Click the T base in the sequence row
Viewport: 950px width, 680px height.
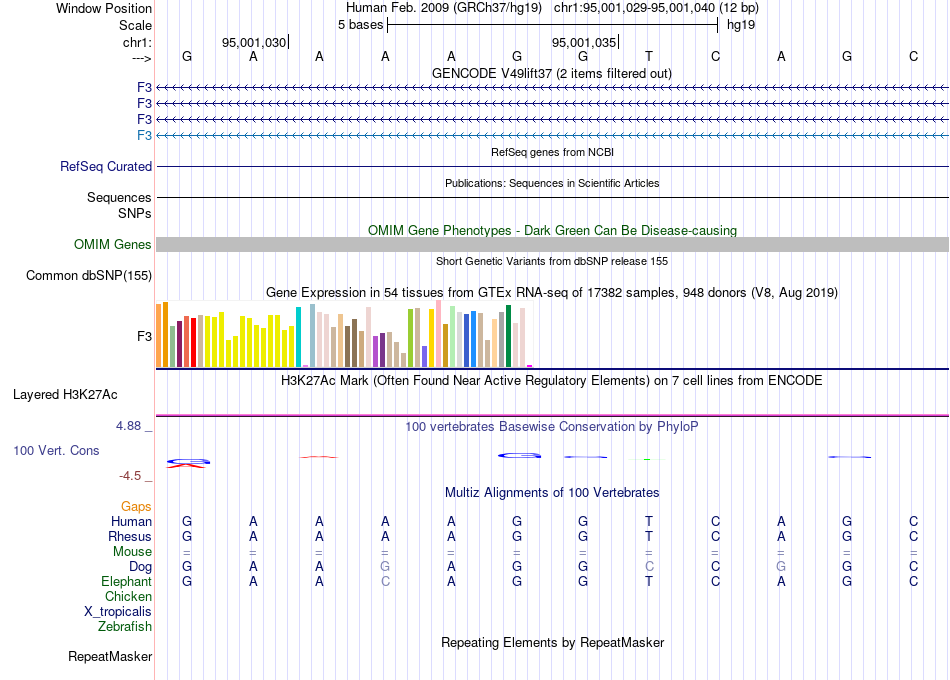point(649,56)
